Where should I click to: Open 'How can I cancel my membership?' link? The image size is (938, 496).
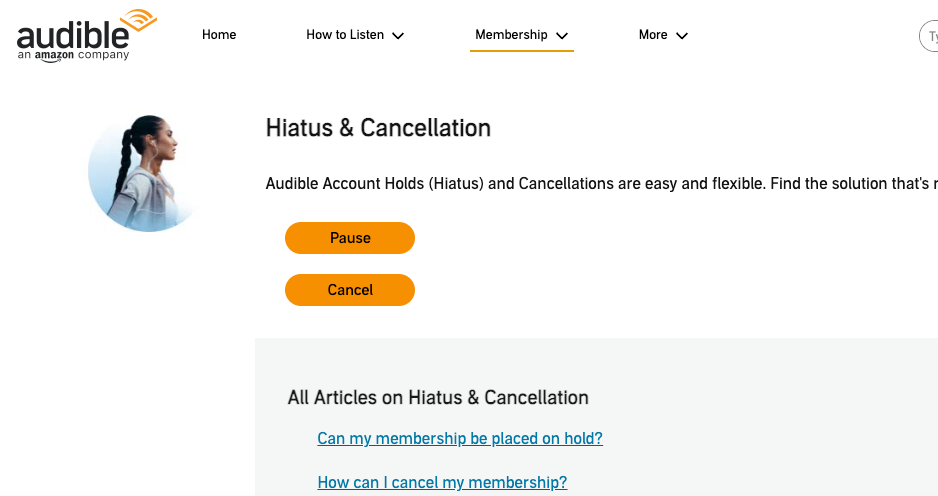click(x=442, y=482)
